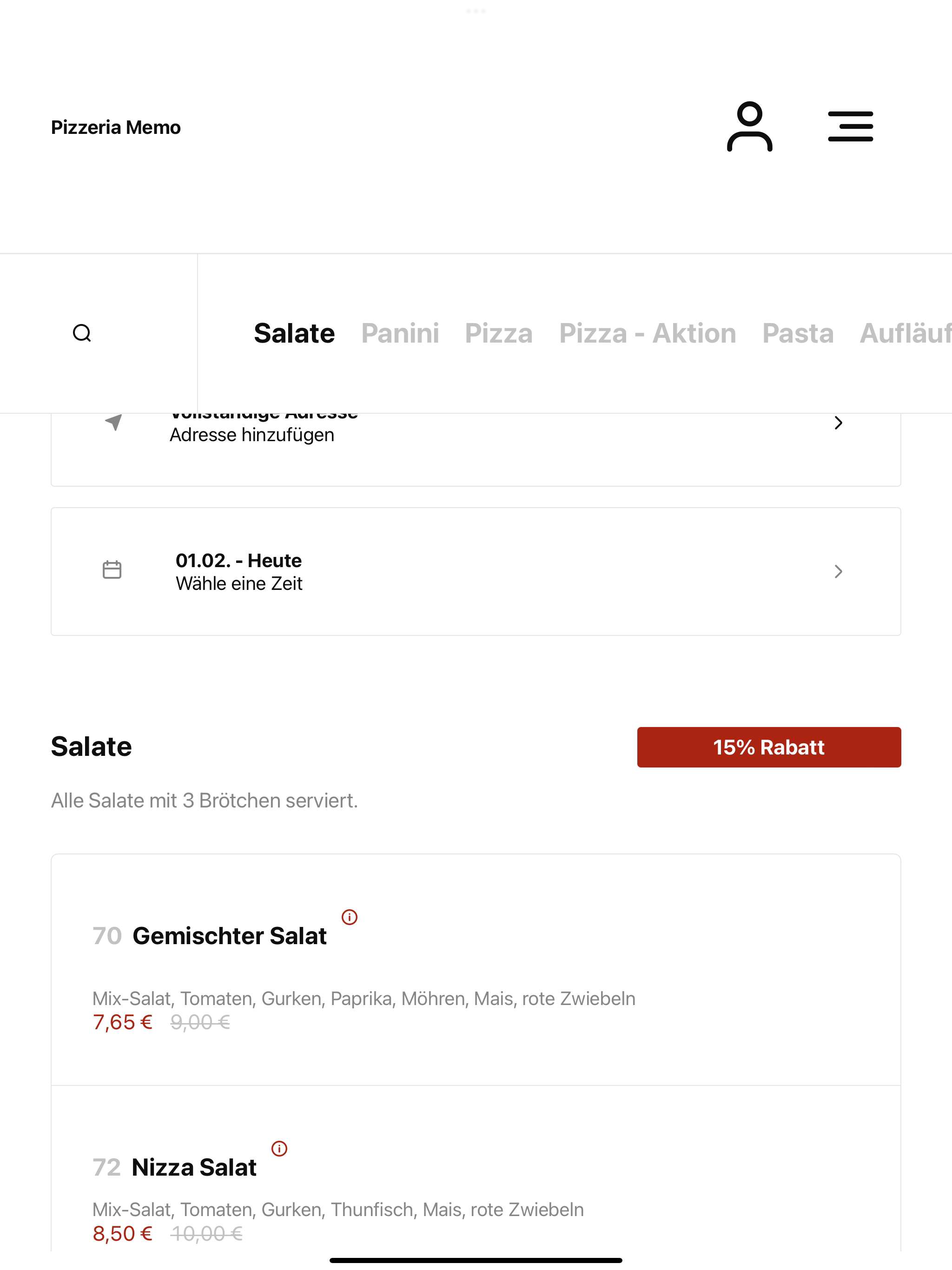Add Gemischter Salat item to order
Viewport: 952px width, 1270px height.
point(476,970)
